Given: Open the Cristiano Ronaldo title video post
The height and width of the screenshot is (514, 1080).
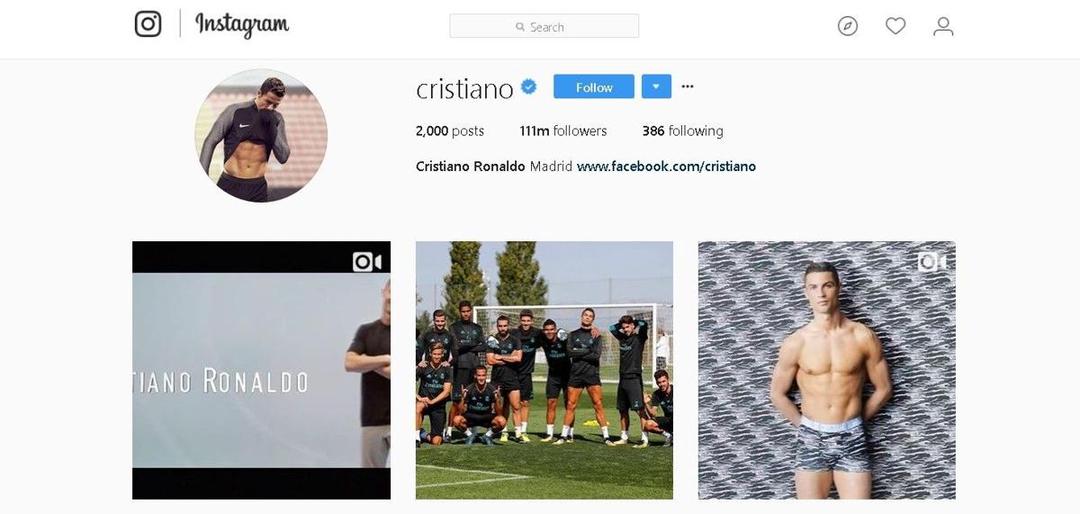Looking at the screenshot, I should tap(261, 370).
